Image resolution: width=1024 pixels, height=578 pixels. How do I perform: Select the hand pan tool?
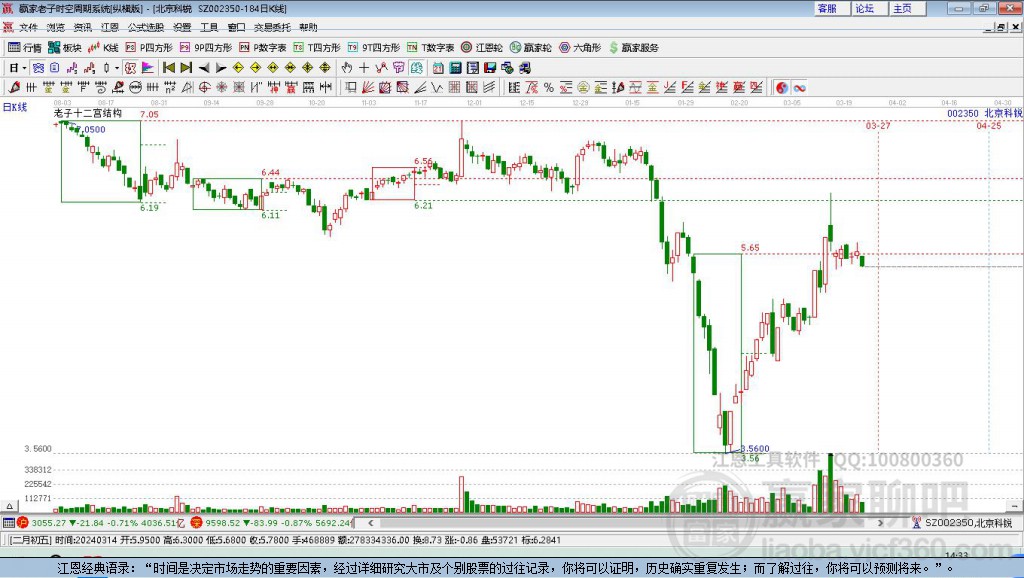[347, 68]
